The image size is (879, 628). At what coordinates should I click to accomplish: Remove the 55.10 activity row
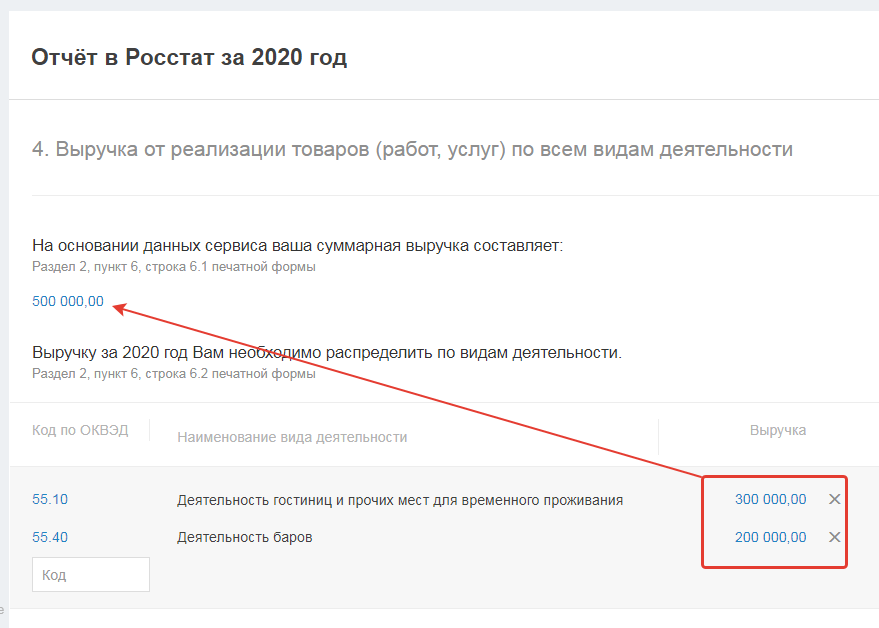834,499
